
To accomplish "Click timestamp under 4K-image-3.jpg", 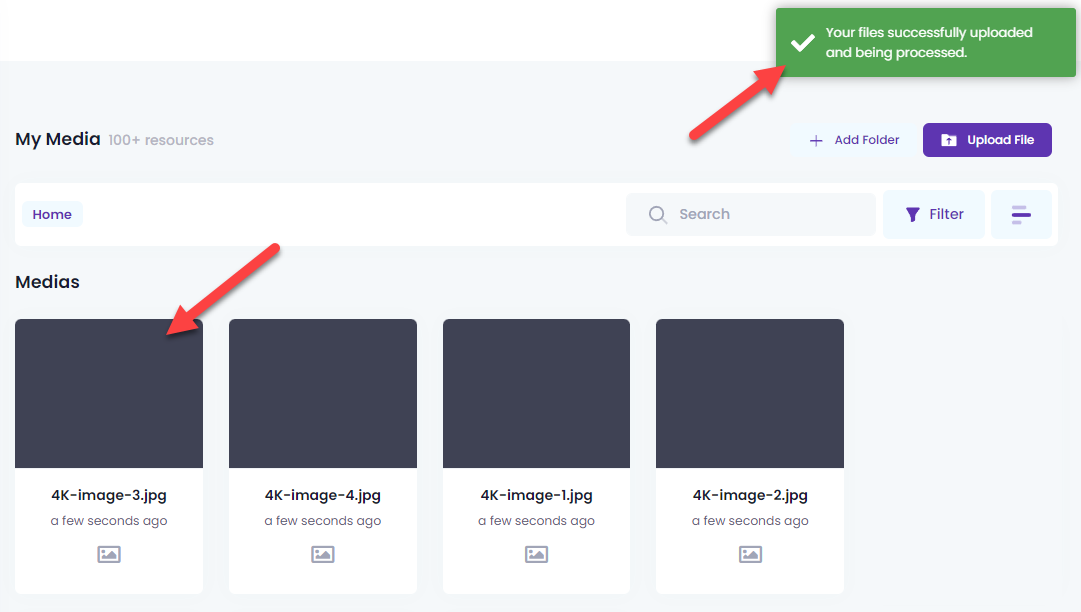I will point(109,521).
